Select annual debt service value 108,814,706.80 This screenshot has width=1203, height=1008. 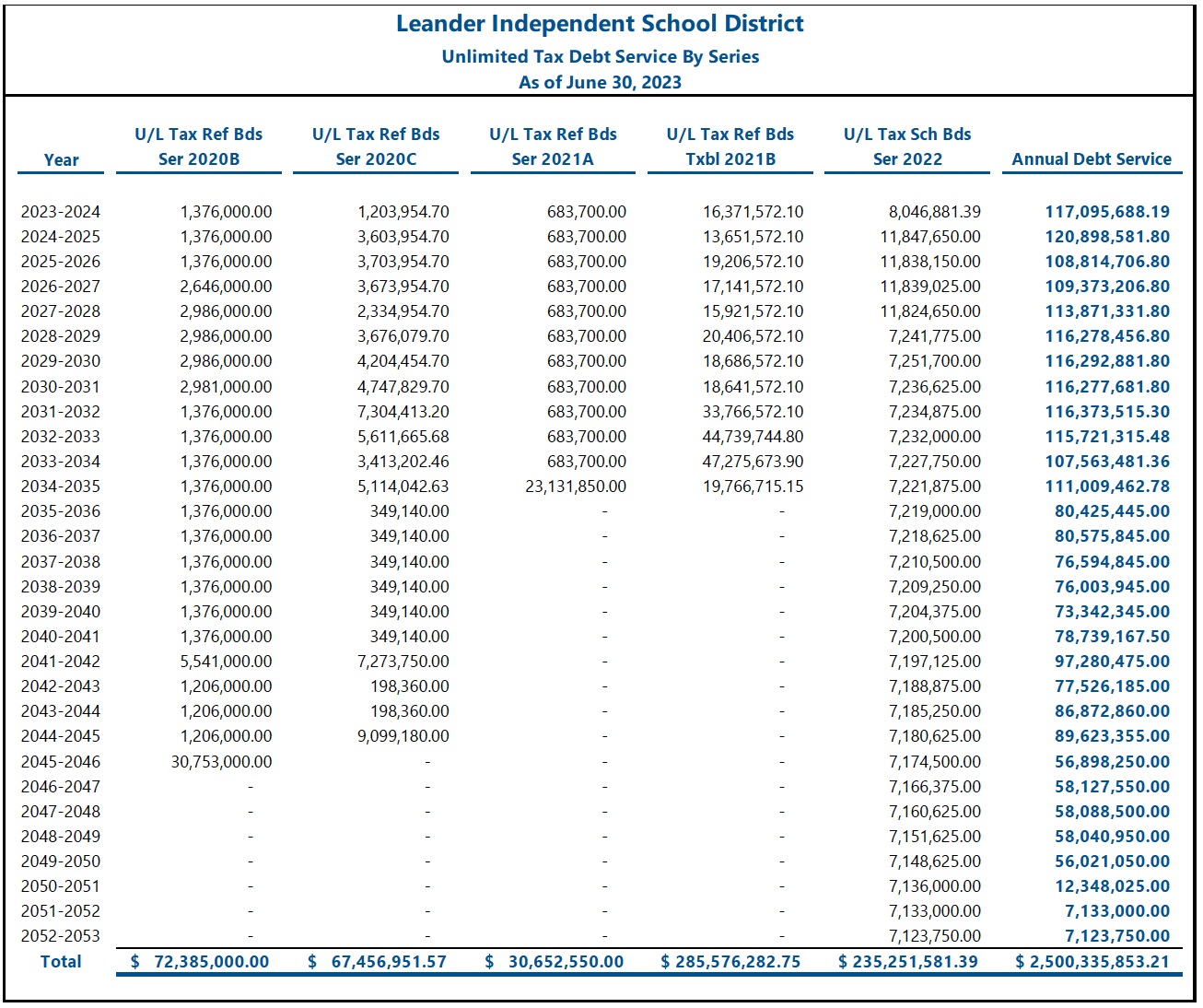click(1107, 262)
